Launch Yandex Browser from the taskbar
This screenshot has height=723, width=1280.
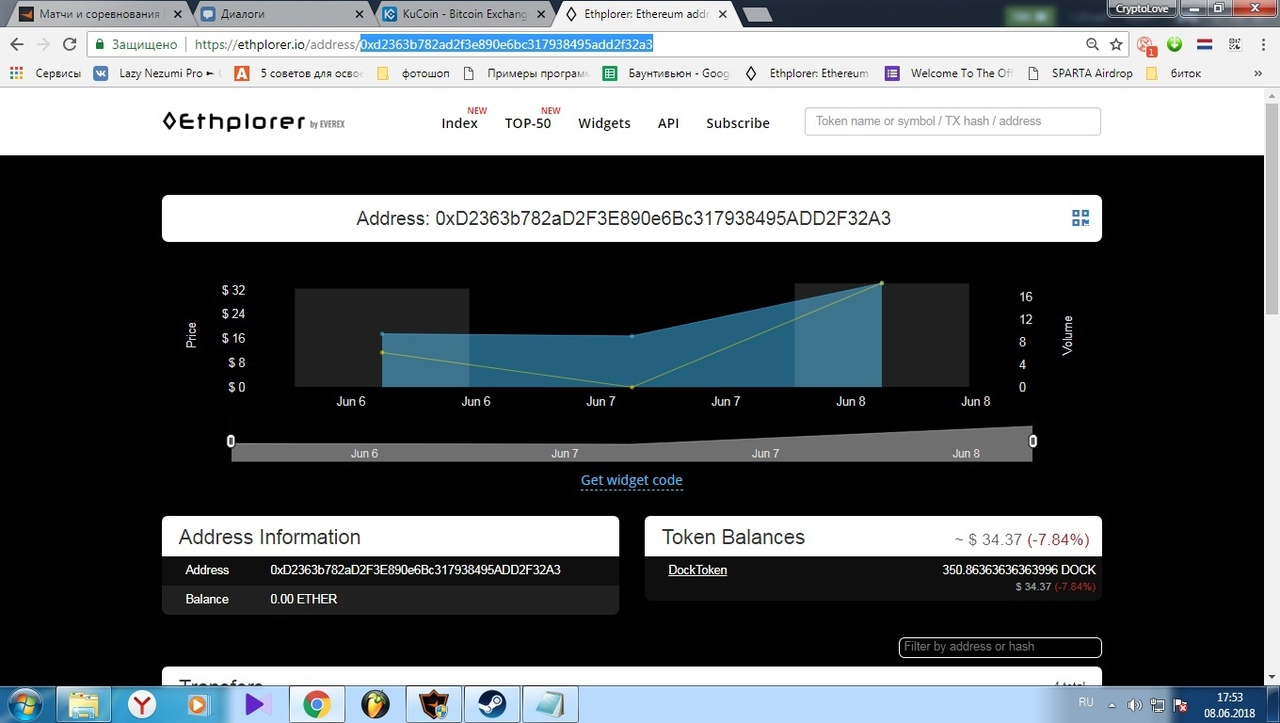(143, 704)
